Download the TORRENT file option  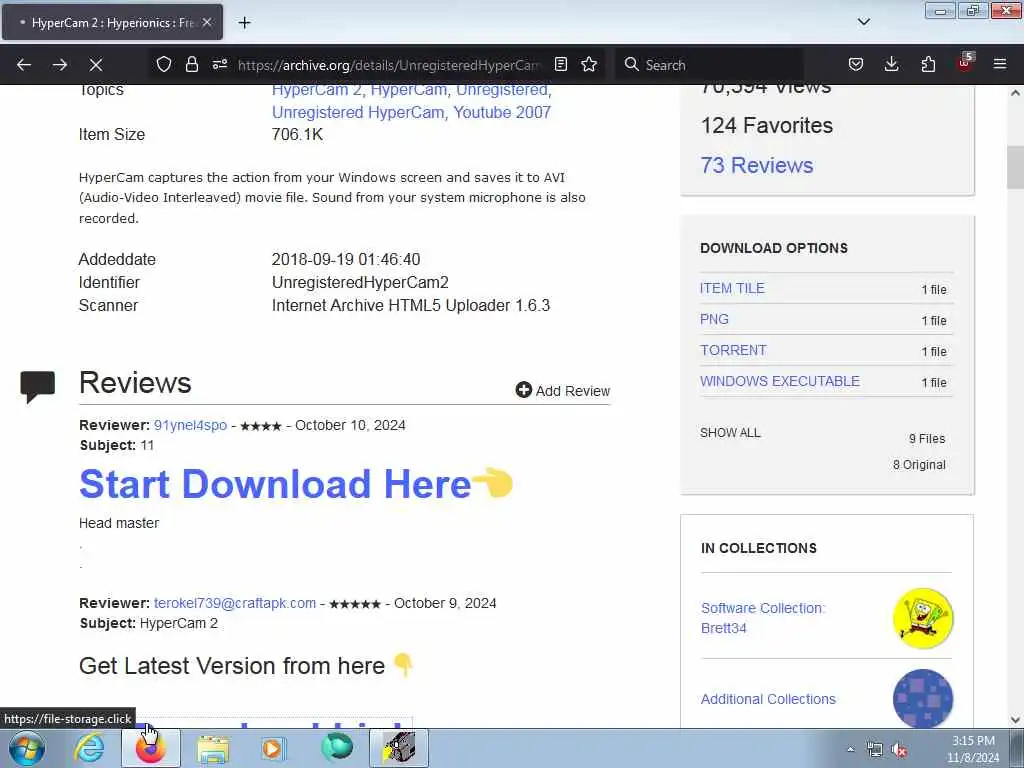coord(733,350)
